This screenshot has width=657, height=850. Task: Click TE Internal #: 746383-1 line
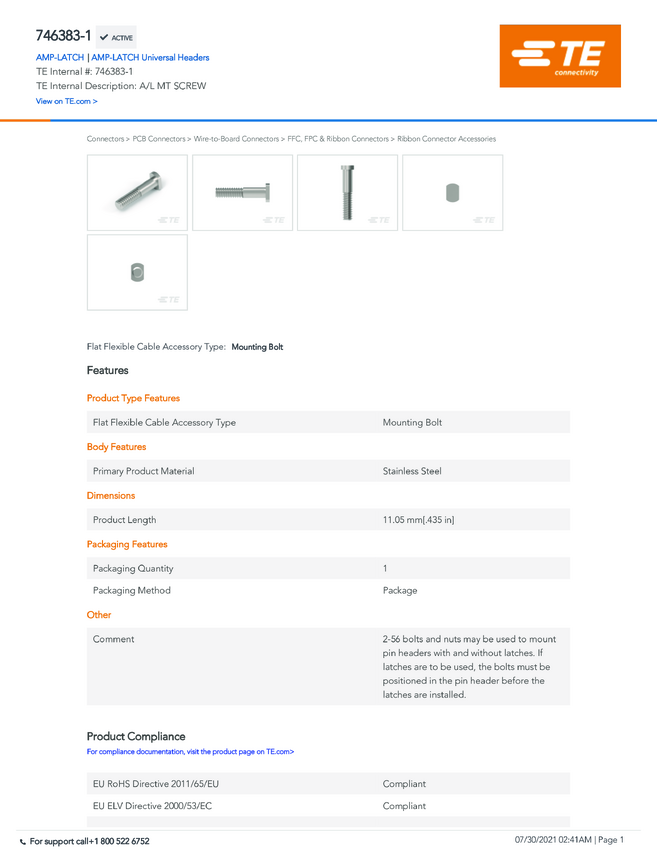[x=85, y=72]
